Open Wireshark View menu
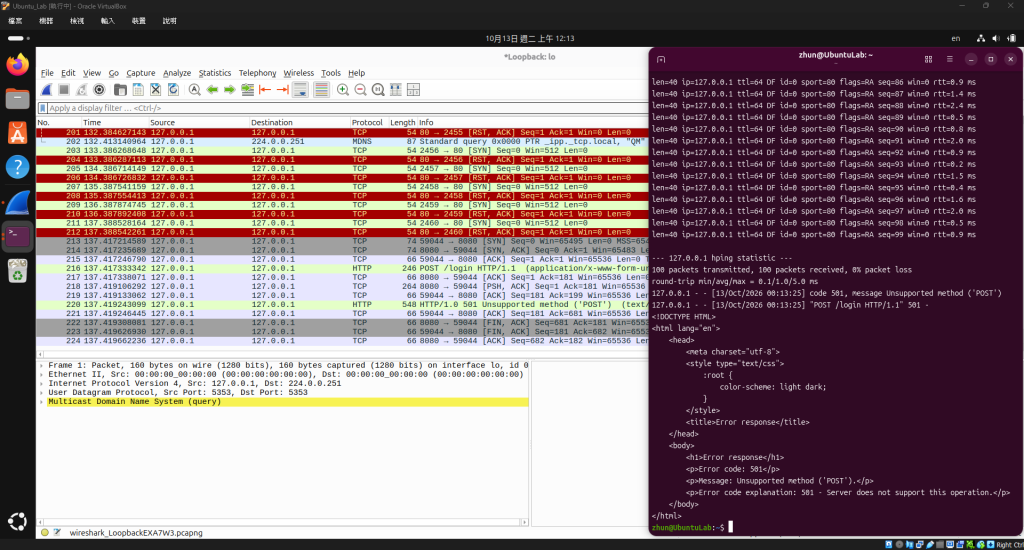The image size is (1024, 550). (91, 73)
